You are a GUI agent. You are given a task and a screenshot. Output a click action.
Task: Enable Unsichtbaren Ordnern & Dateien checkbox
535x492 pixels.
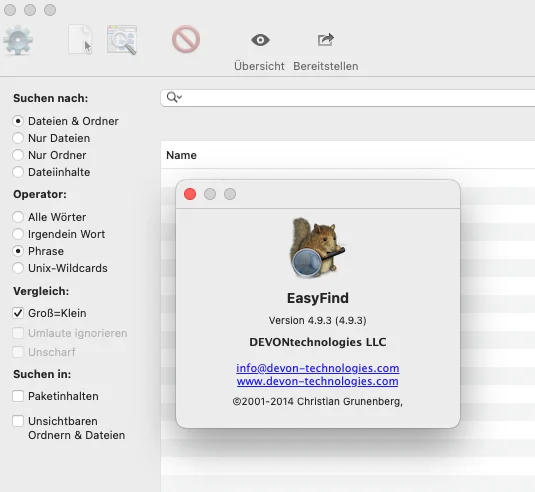tap(18, 421)
